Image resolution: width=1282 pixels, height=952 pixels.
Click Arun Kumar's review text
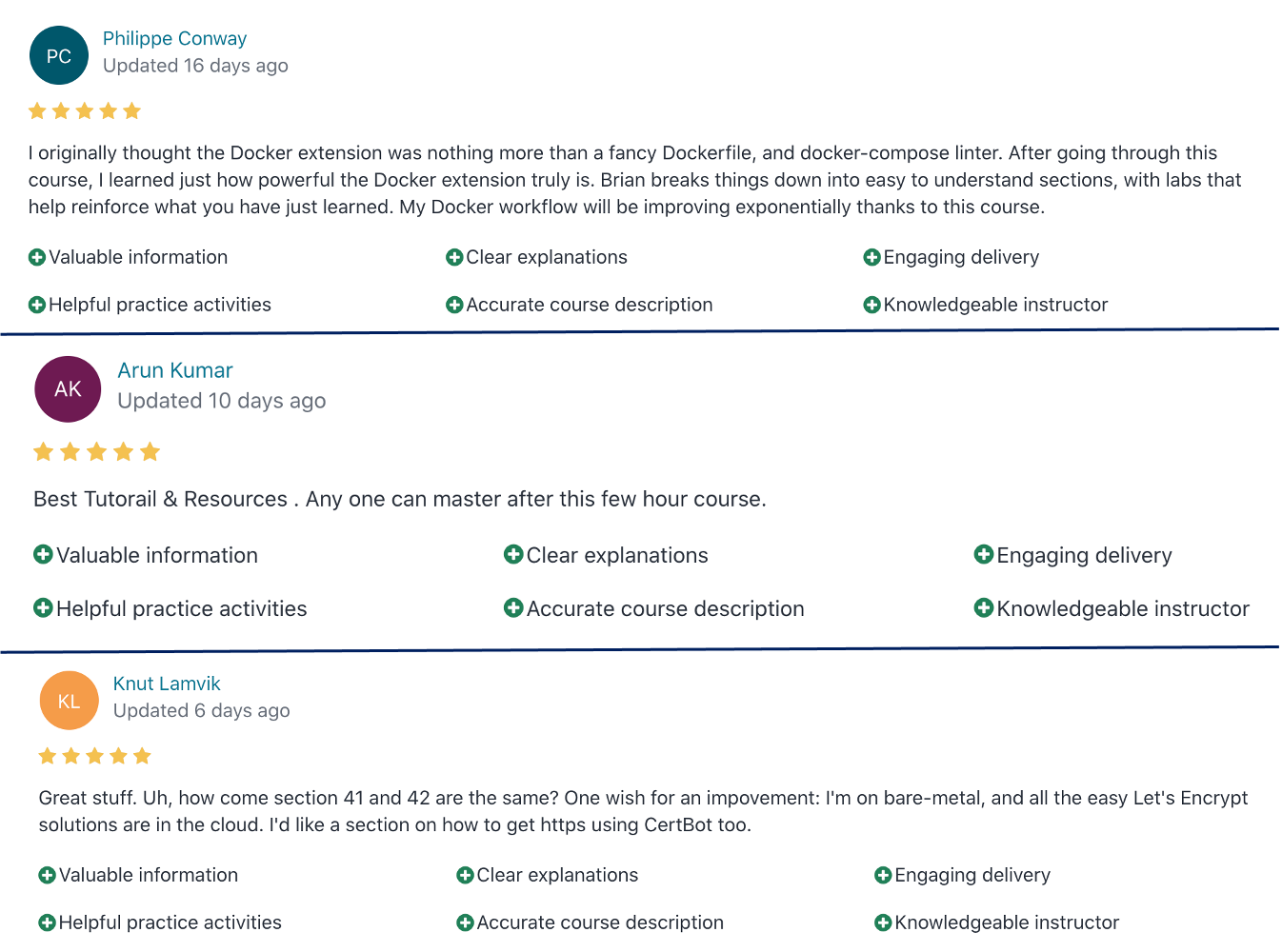(400, 499)
